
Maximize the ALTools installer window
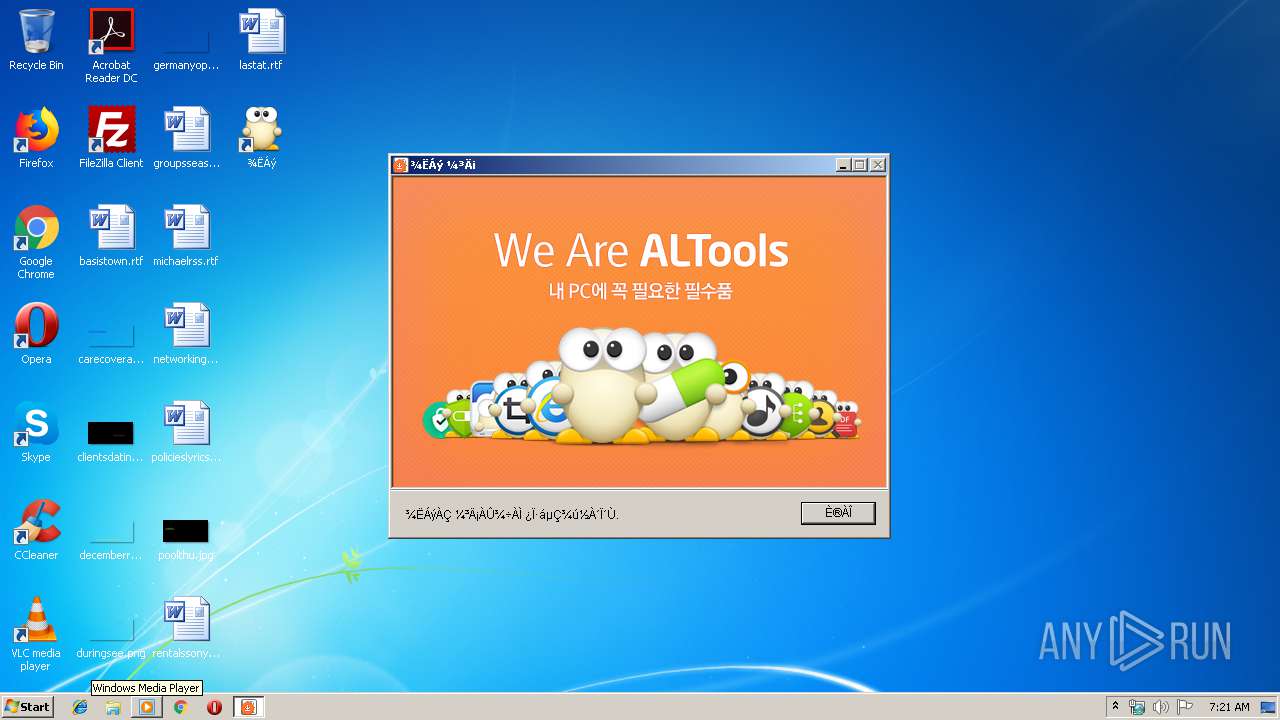click(860, 165)
